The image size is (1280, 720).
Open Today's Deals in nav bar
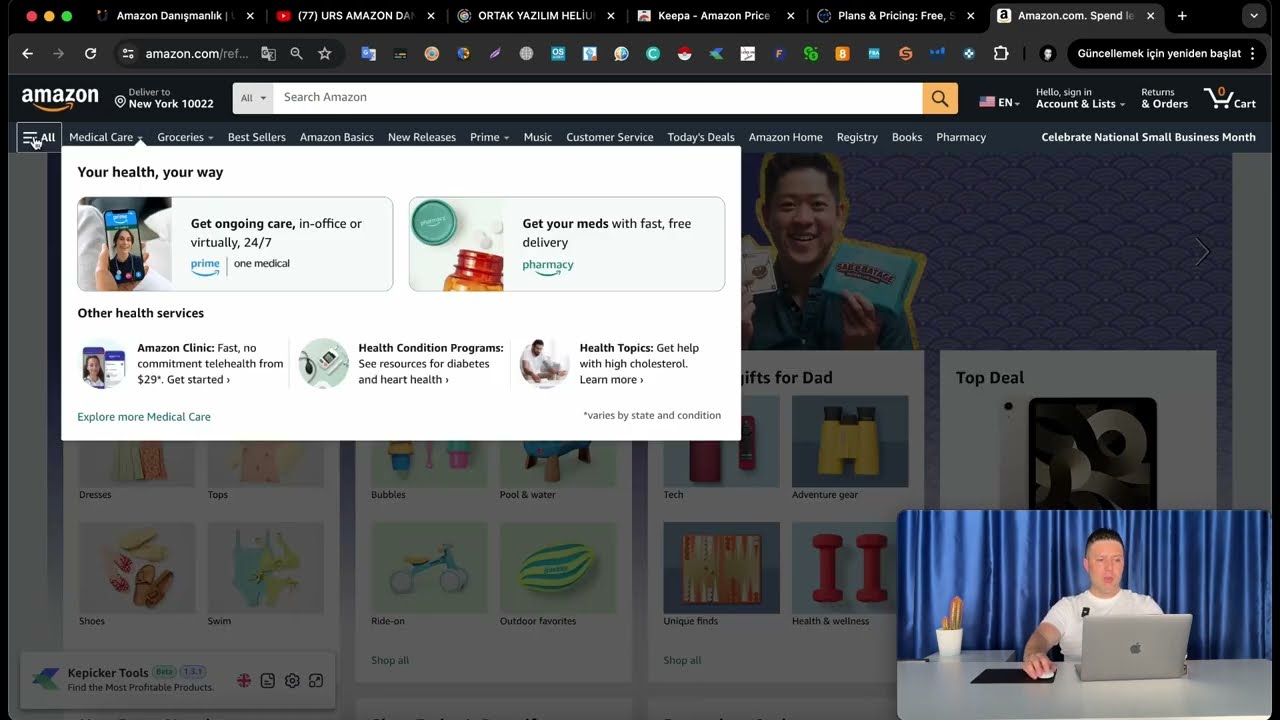(701, 137)
